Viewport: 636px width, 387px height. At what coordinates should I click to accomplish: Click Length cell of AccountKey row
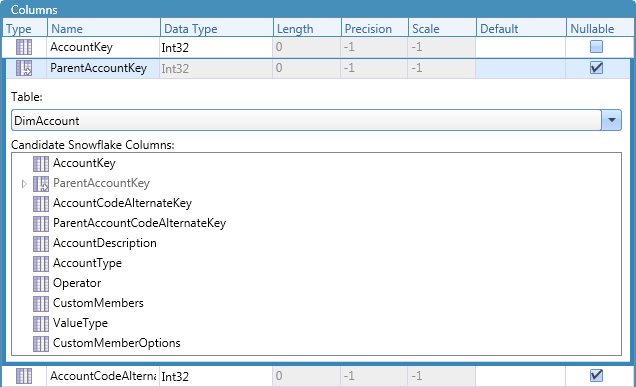307,47
